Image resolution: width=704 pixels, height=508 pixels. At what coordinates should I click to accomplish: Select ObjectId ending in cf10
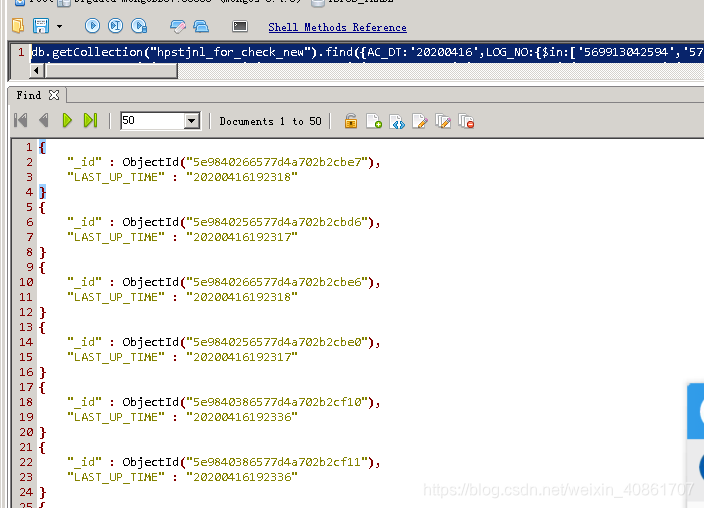tap(224, 402)
